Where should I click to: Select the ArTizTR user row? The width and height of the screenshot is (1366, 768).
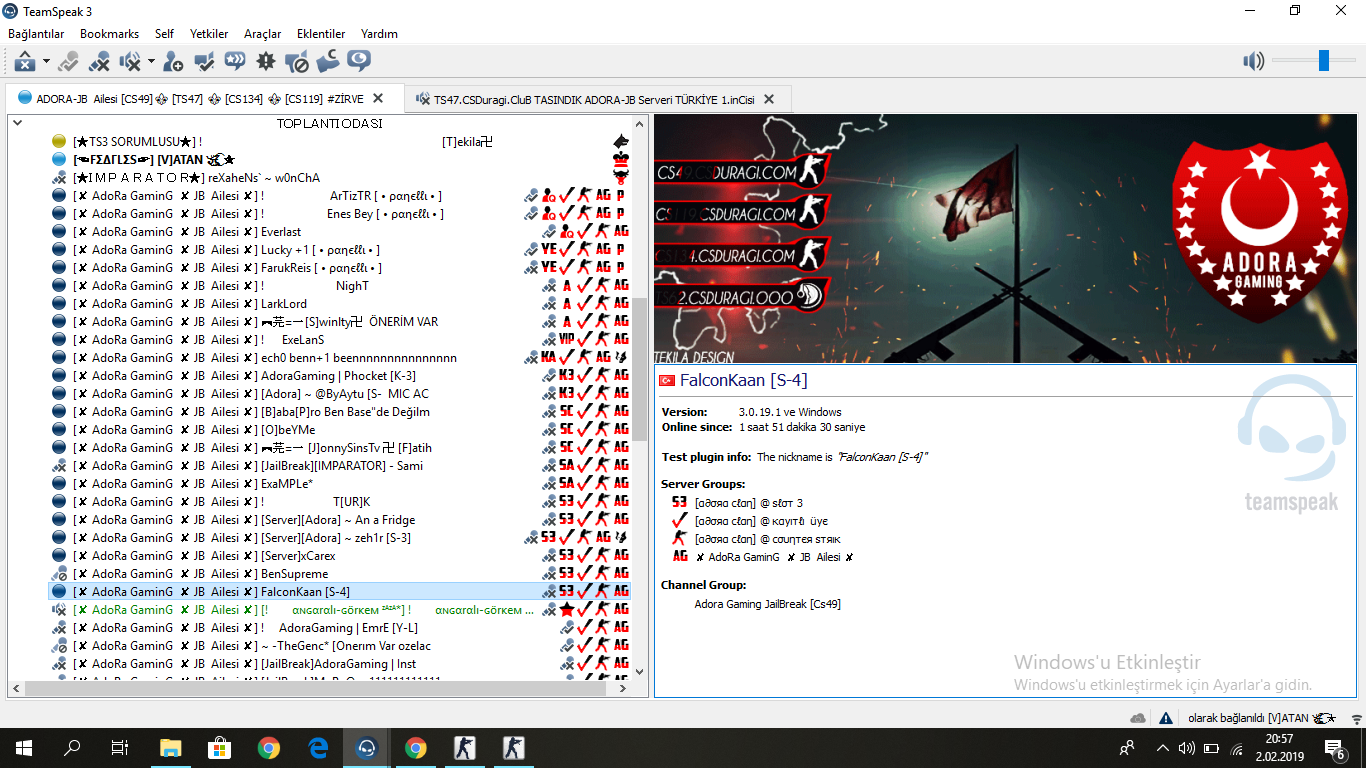339,196
